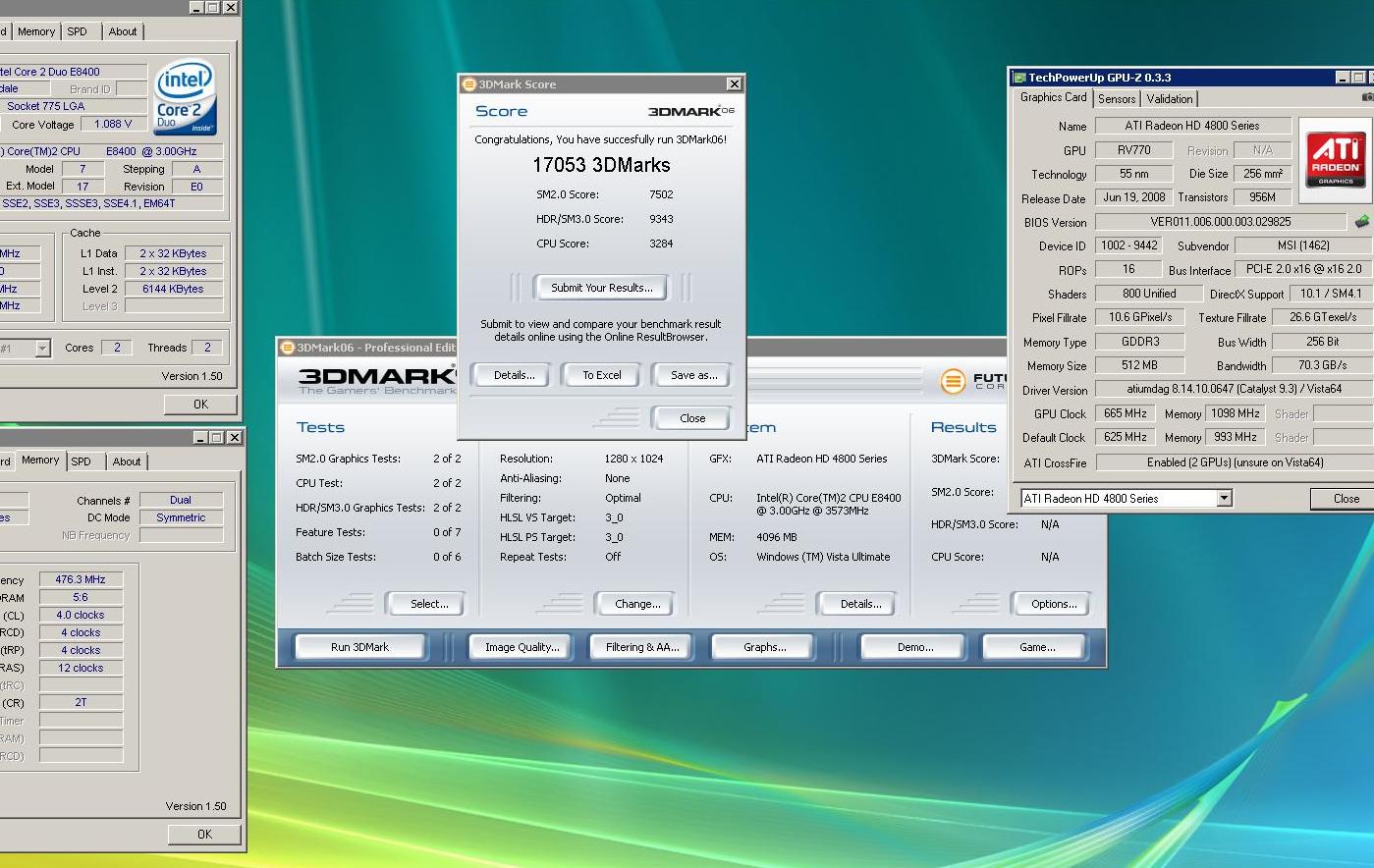This screenshot has height=868, width=1374.
Task: Click the Intel Core 2 Duo logo in CPU-Z
Action: coord(185,98)
